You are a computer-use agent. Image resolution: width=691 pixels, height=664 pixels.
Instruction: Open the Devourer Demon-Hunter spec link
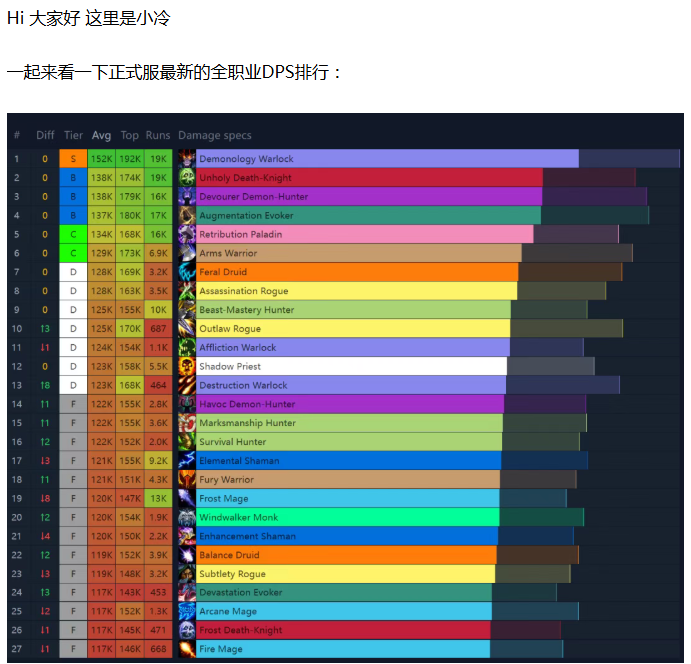(253, 197)
